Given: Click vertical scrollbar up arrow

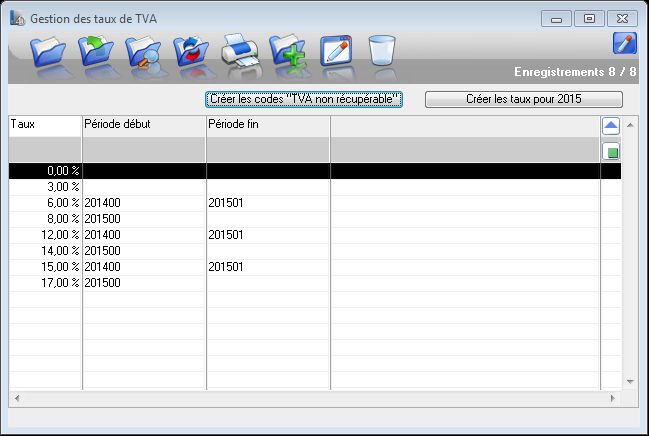Looking at the screenshot, I should tap(630, 125).
